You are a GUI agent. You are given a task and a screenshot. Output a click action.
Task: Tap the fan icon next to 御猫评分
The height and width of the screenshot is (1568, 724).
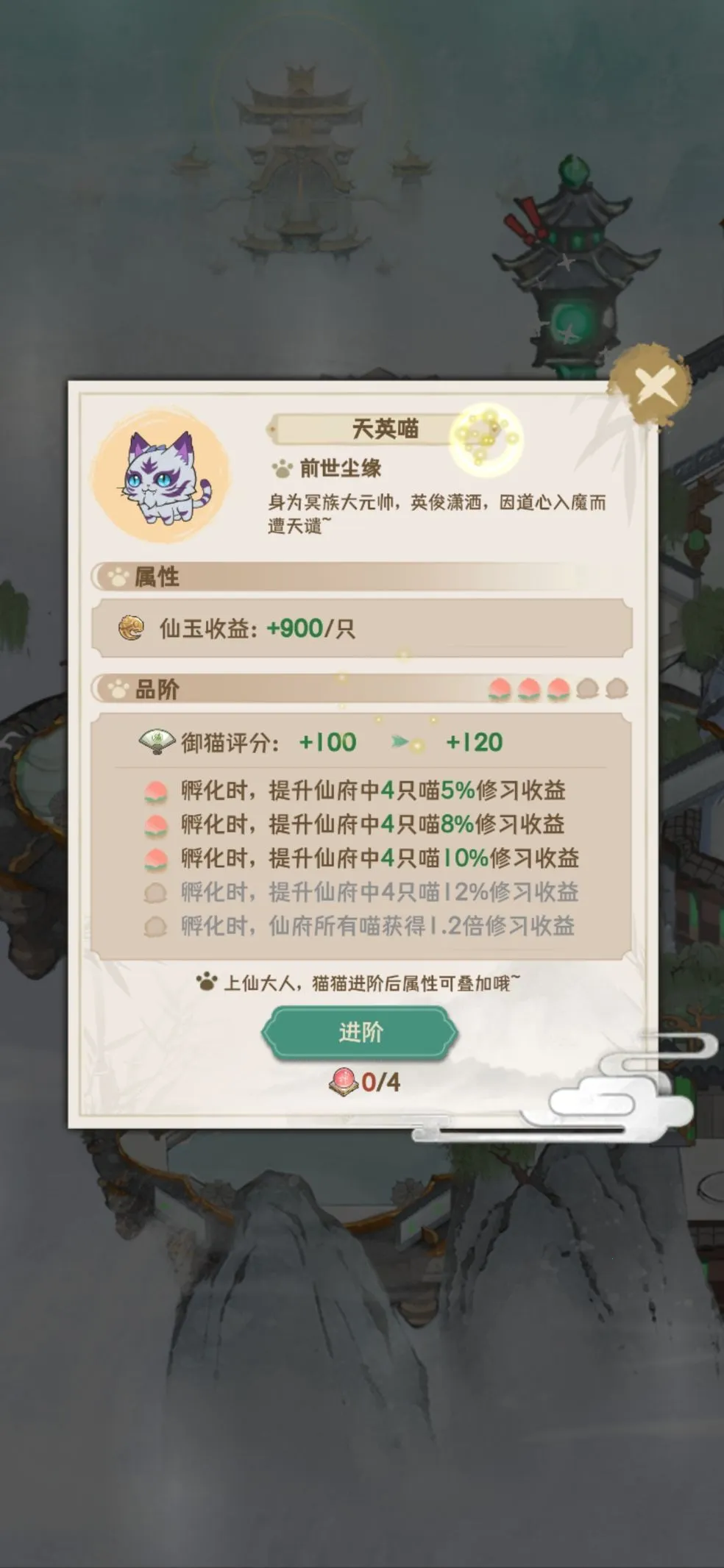(x=157, y=741)
